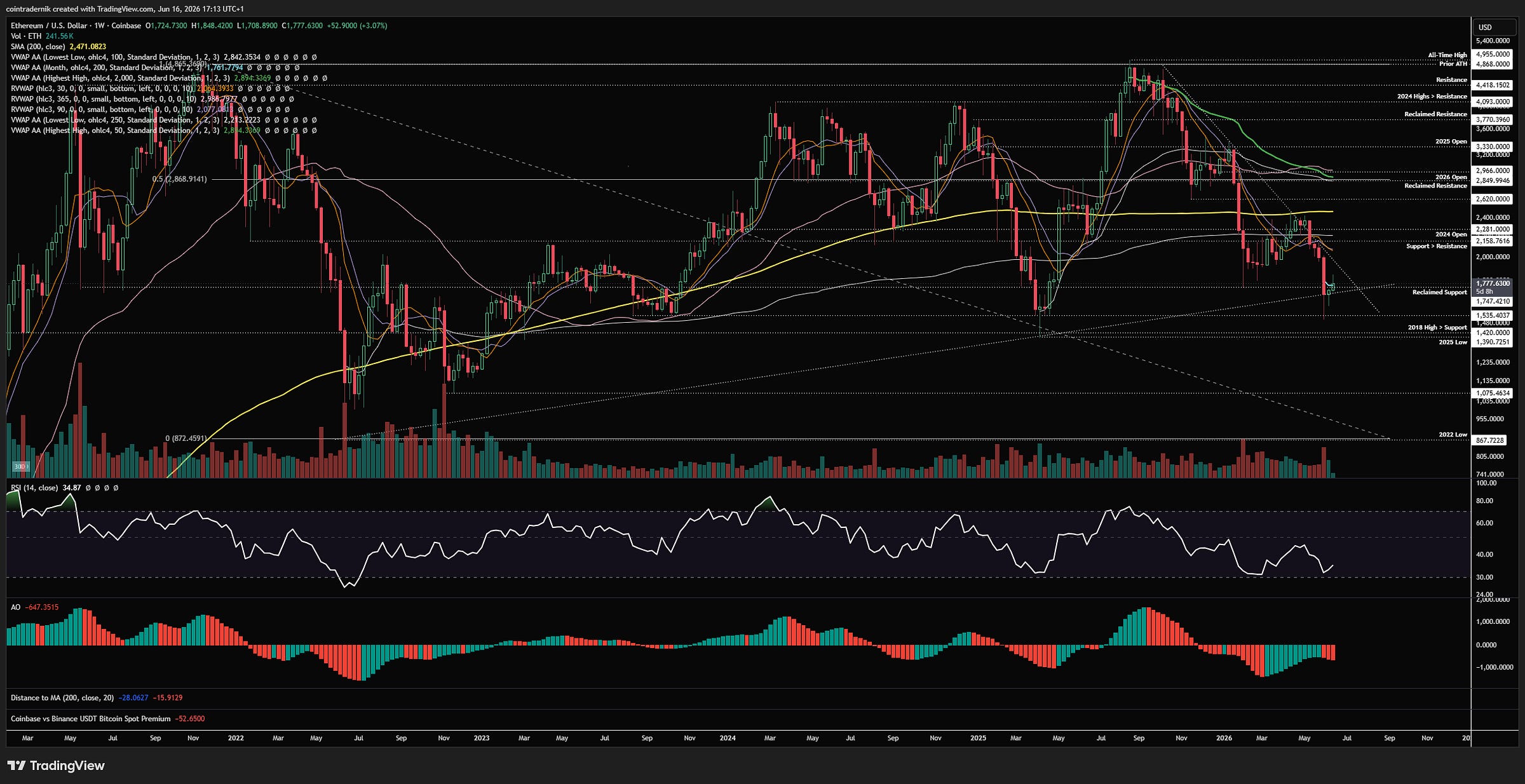Image resolution: width=1525 pixels, height=784 pixels.
Task: Click the AO indicator label
Action: pos(15,607)
